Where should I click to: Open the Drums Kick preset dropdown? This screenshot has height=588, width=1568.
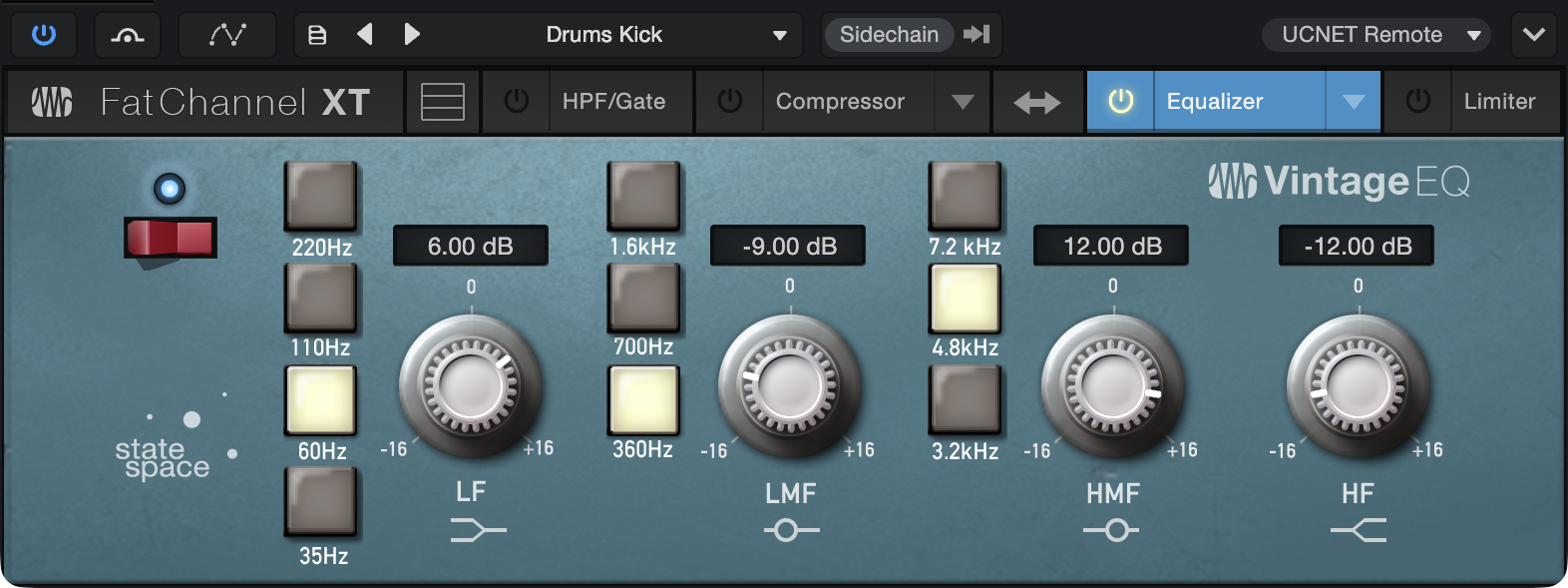point(620,35)
